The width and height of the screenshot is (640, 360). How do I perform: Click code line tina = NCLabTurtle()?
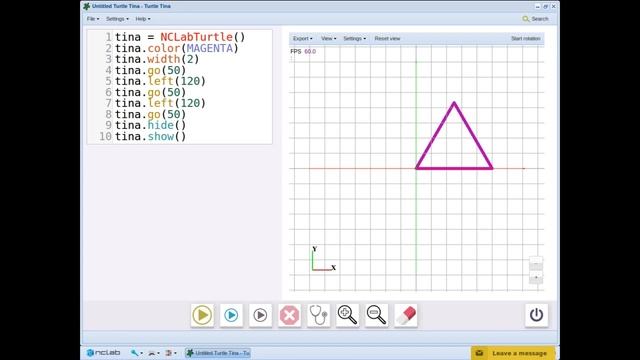coord(180,37)
